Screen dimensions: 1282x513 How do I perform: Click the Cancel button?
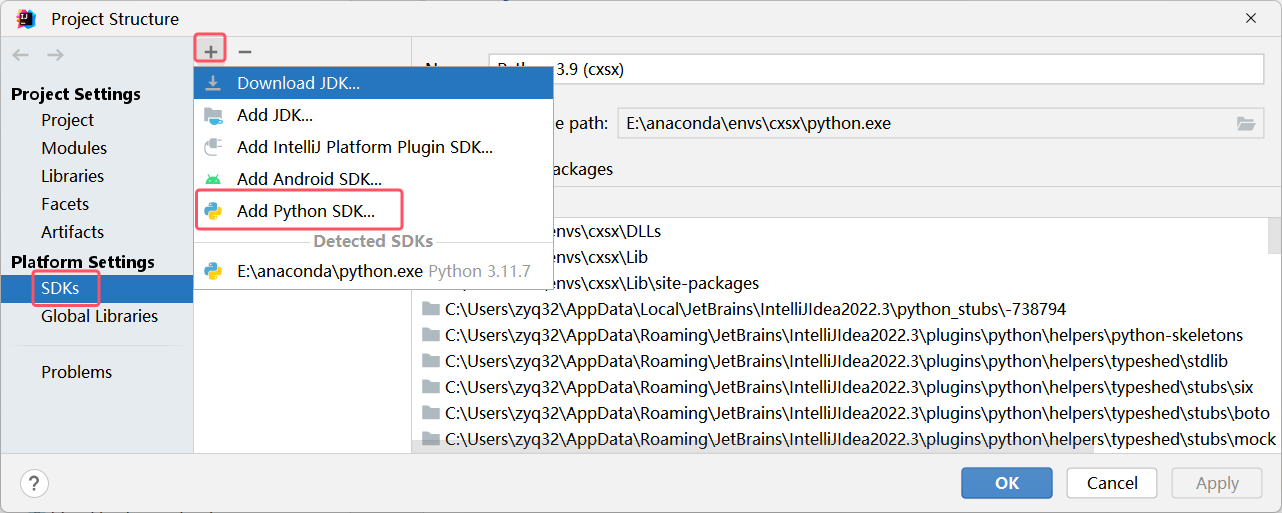pos(1112,483)
